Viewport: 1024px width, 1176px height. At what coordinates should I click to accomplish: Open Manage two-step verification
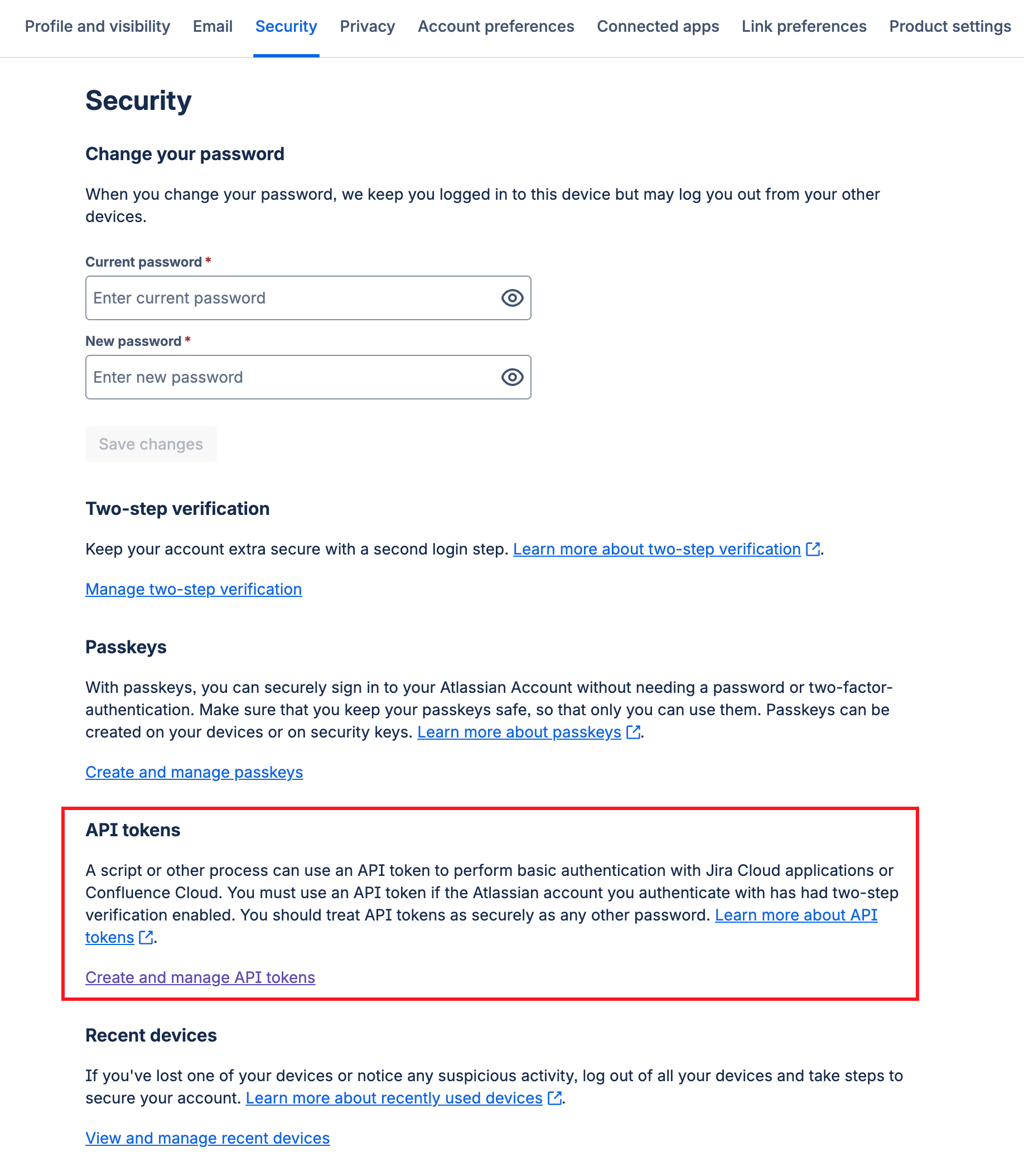193,589
